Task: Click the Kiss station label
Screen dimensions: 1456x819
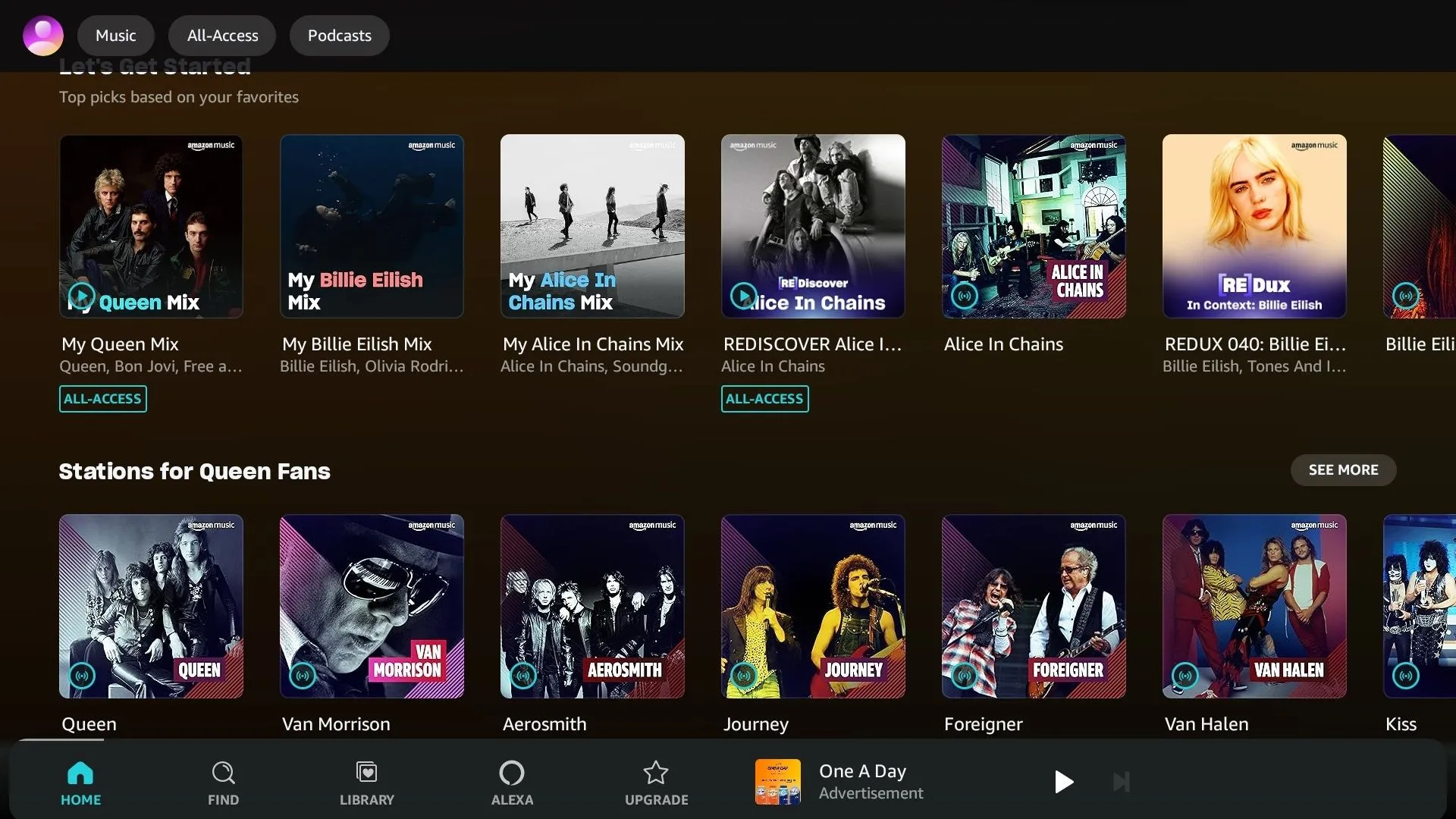Action: click(x=1401, y=724)
